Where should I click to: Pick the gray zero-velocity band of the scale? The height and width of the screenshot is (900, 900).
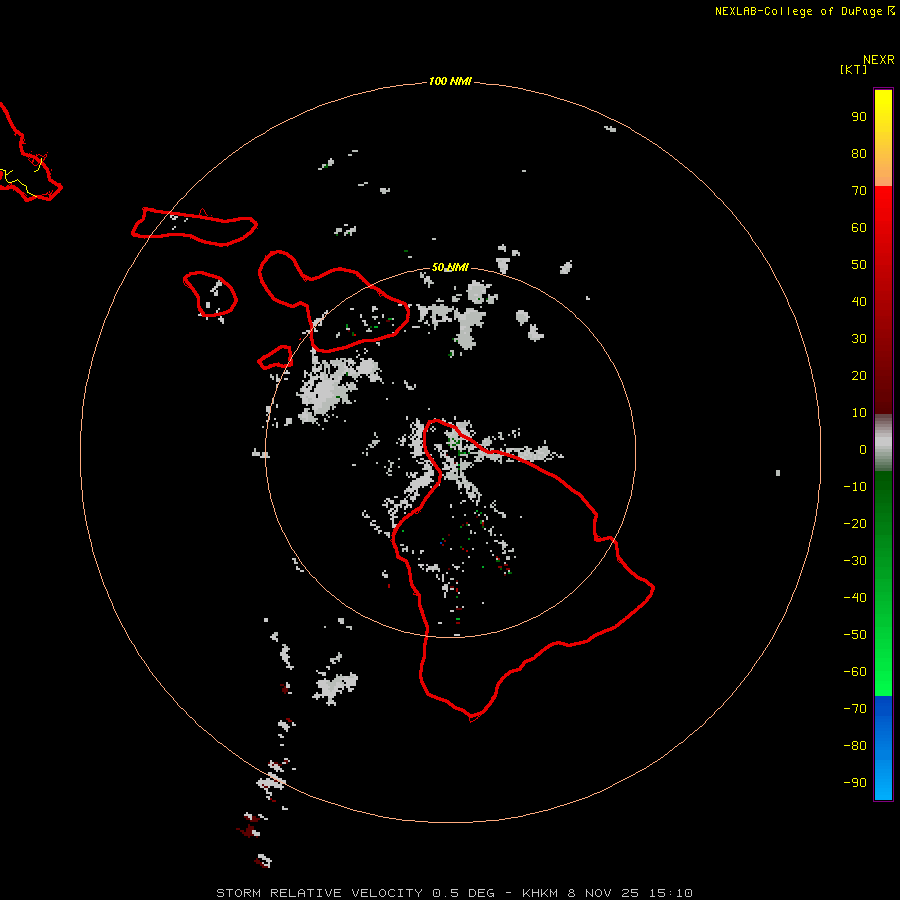pos(883,443)
